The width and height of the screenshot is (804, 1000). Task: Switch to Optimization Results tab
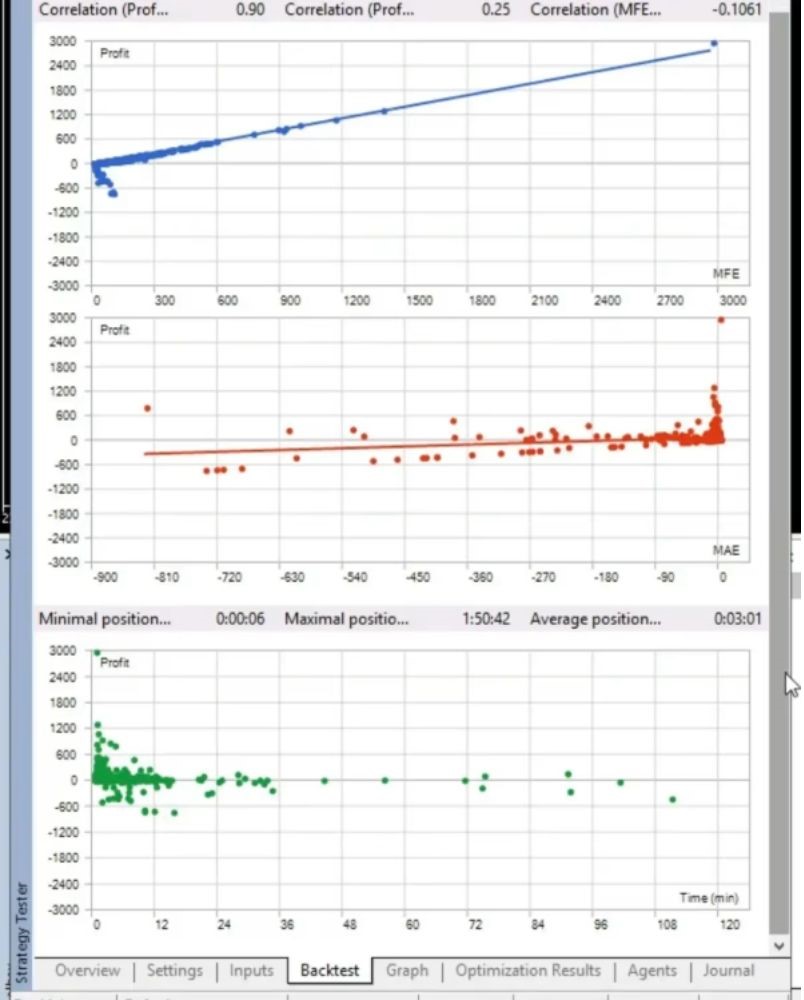pos(527,971)
